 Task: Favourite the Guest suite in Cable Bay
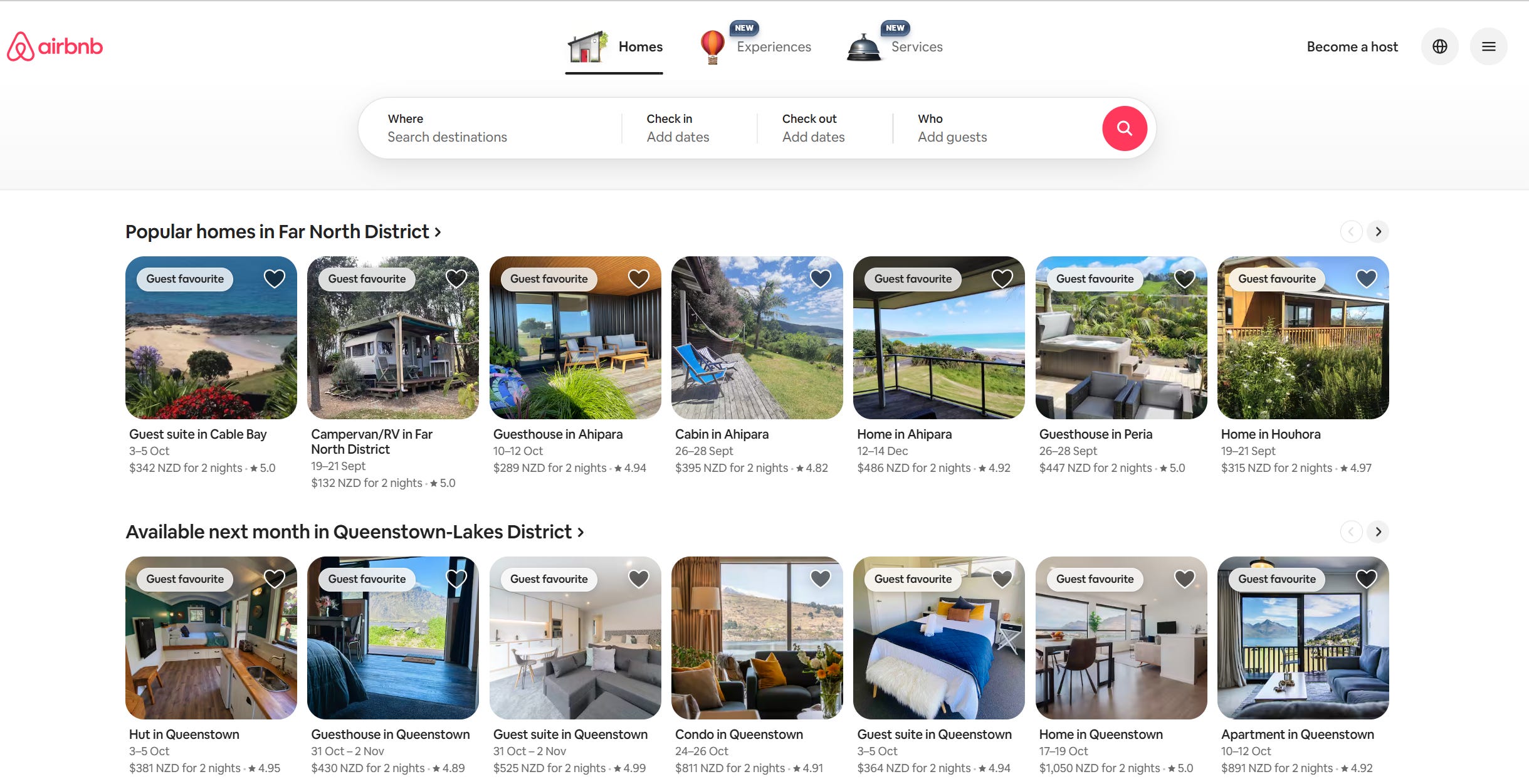274,278
